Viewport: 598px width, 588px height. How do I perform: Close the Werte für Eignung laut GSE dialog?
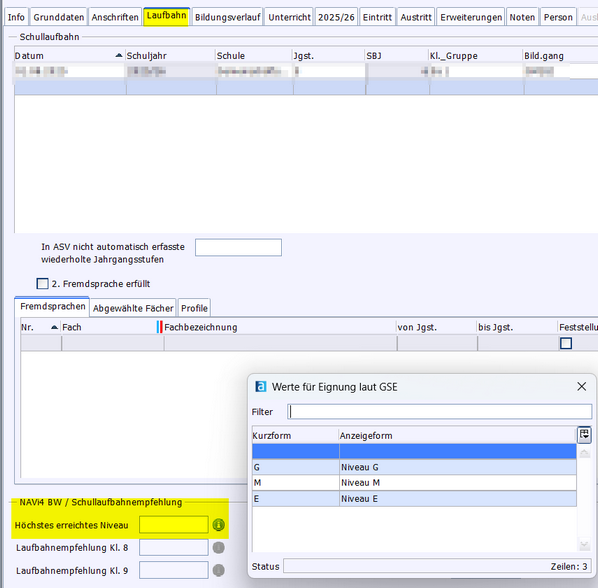tap(582, 387)
